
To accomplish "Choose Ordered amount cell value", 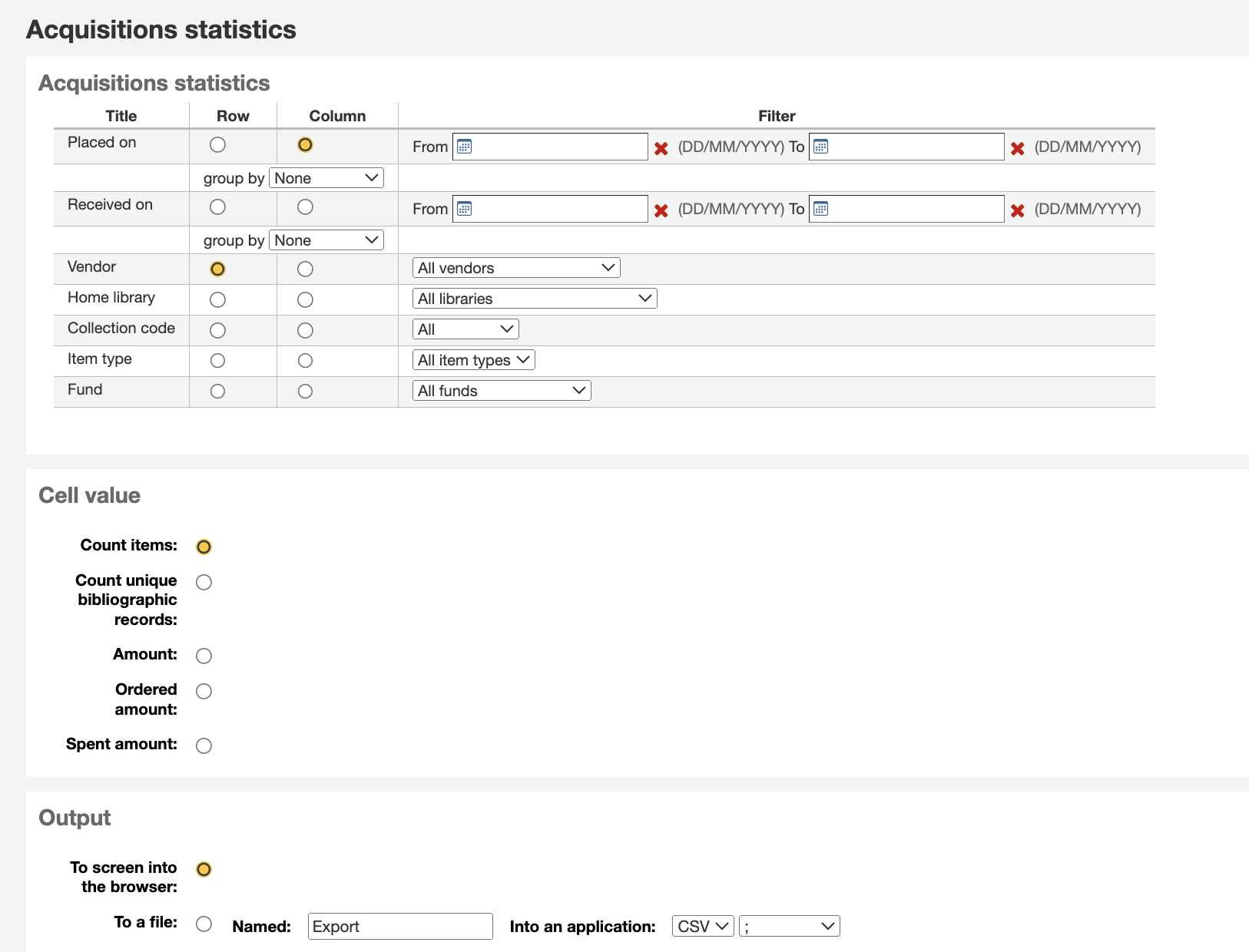I will pos(204,691).
